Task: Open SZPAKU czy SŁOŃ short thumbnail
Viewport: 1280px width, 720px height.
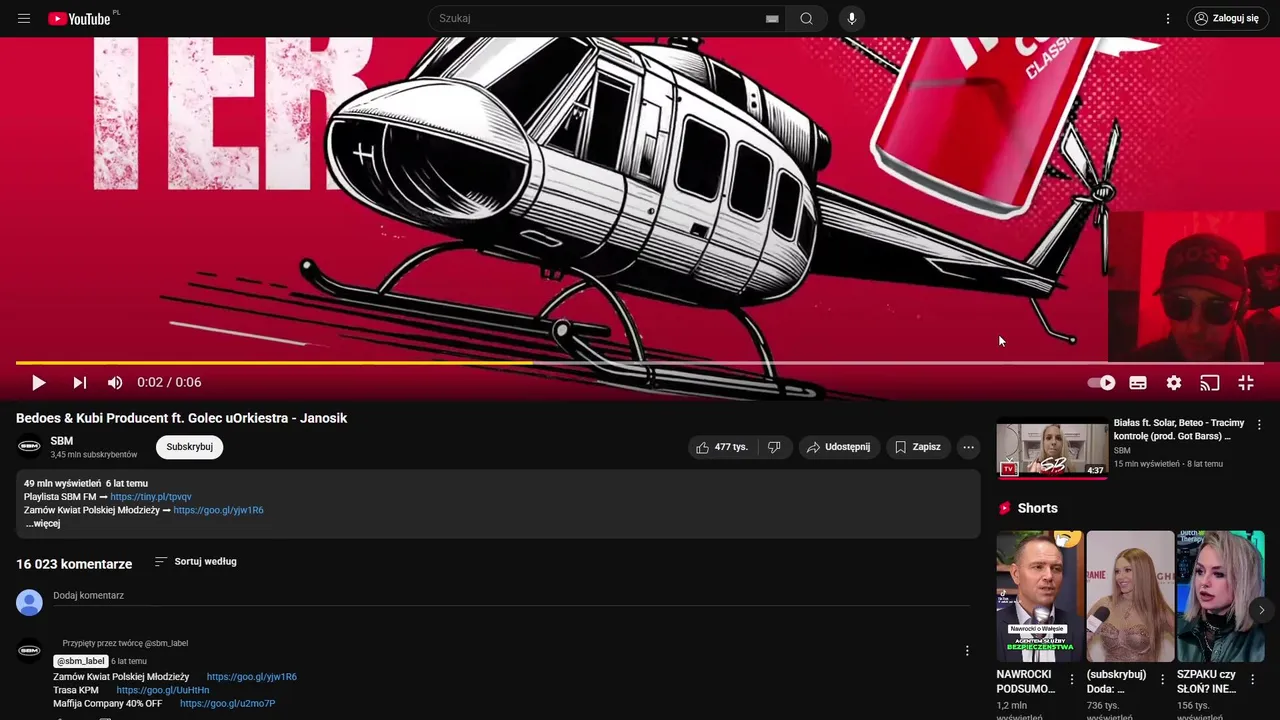Action: [1221, 596]
